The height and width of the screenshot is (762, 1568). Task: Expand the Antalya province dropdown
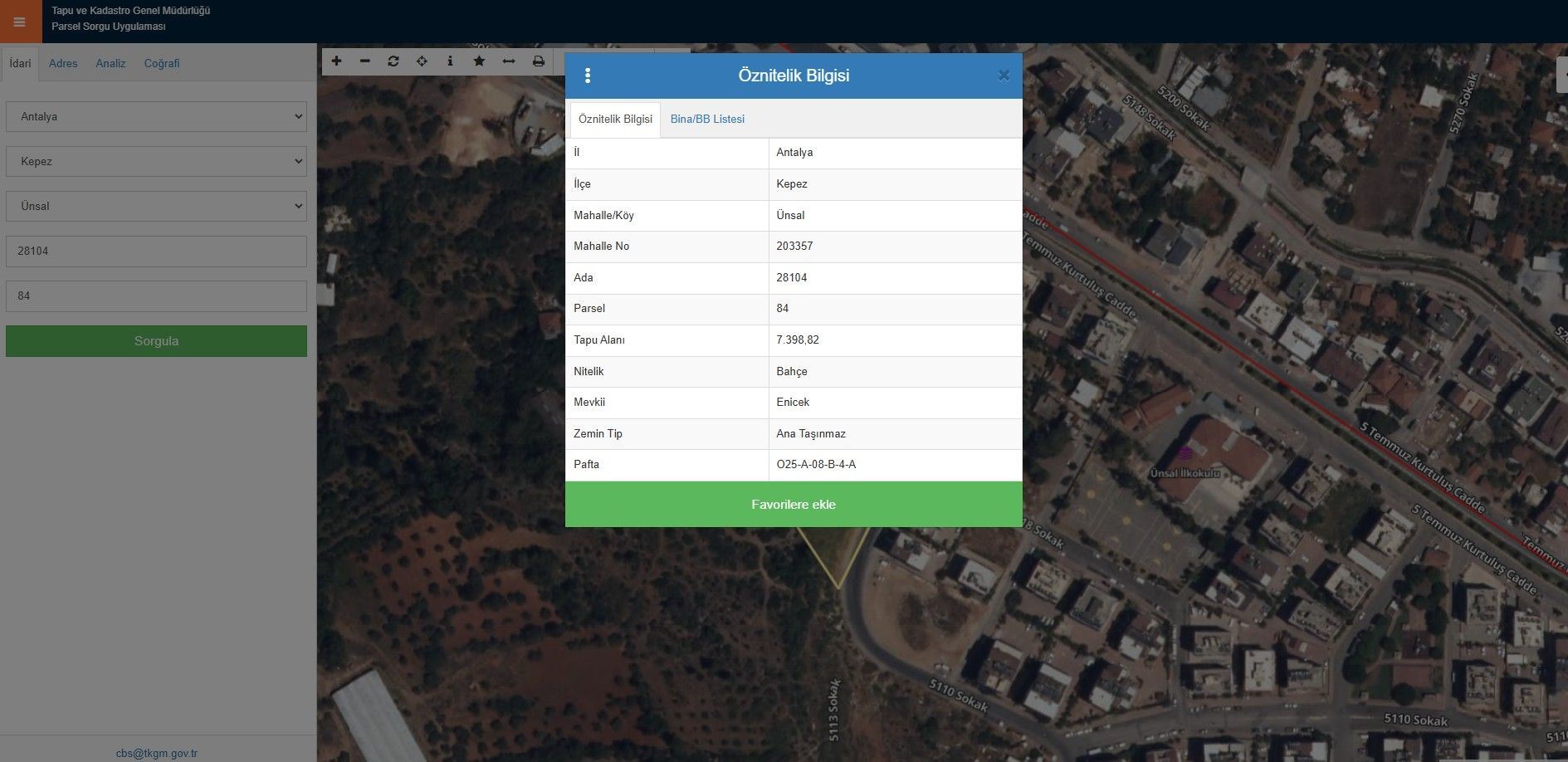coord(156,117)
